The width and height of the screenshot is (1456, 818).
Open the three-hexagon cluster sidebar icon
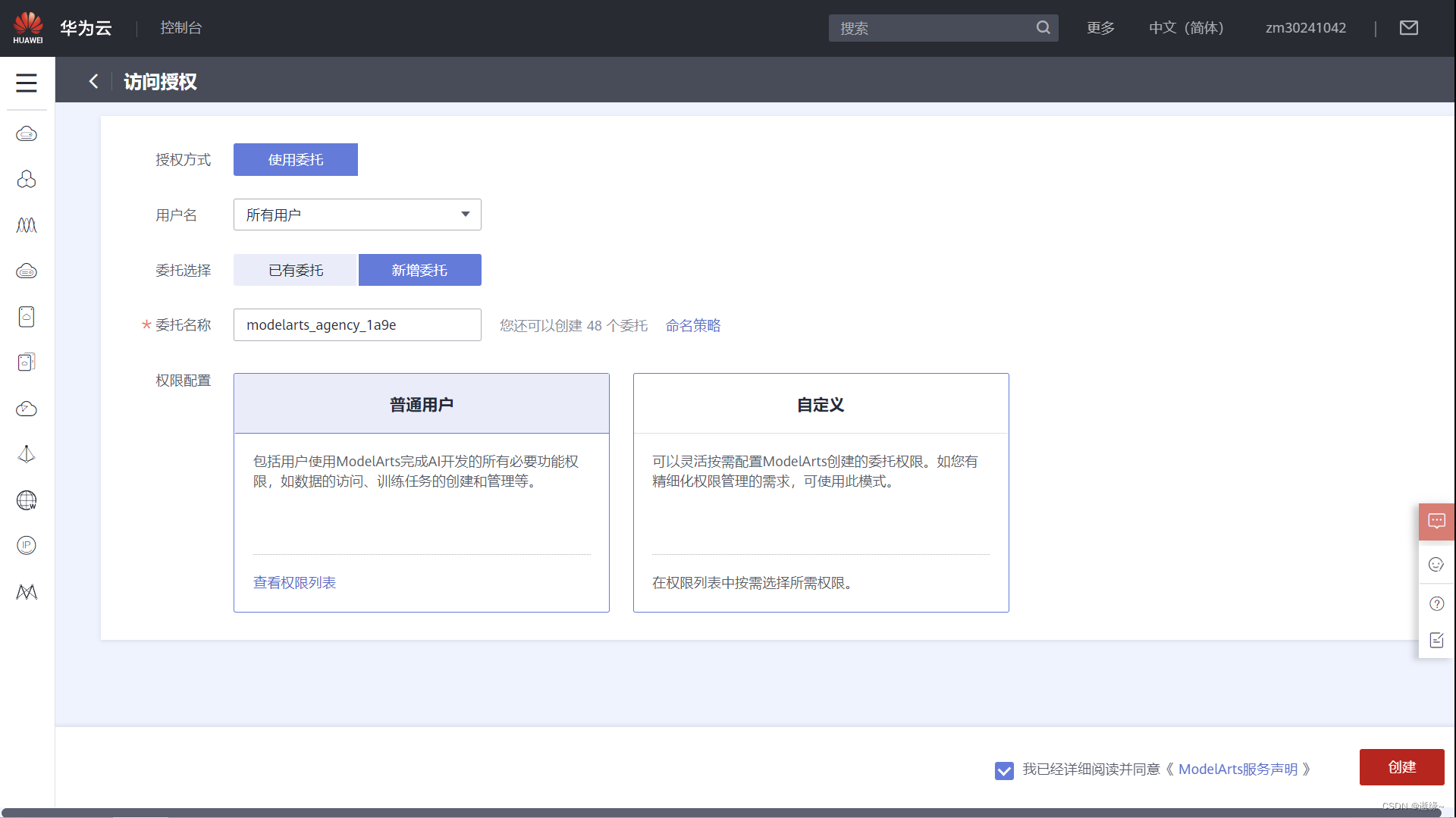point(27,180)
